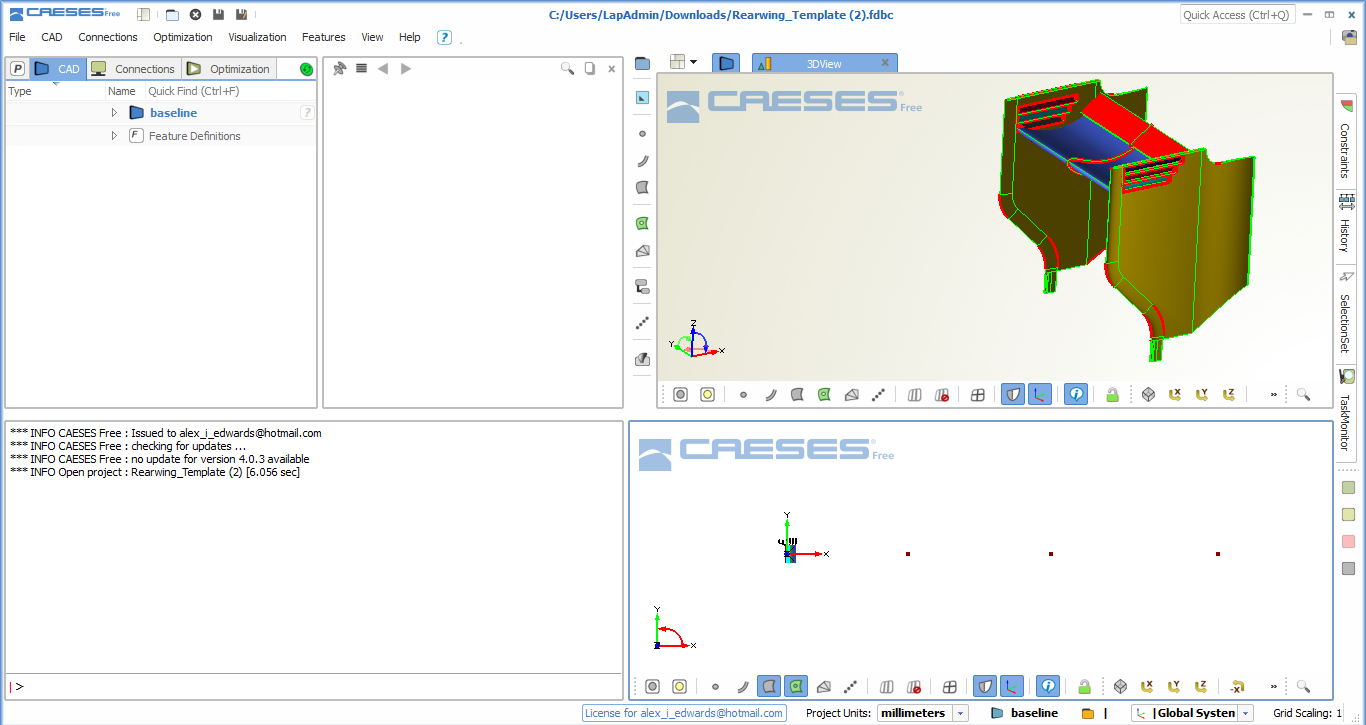The image size is (1366, 725).
Task: Open the History side panel
Action: click(1346, 224)
